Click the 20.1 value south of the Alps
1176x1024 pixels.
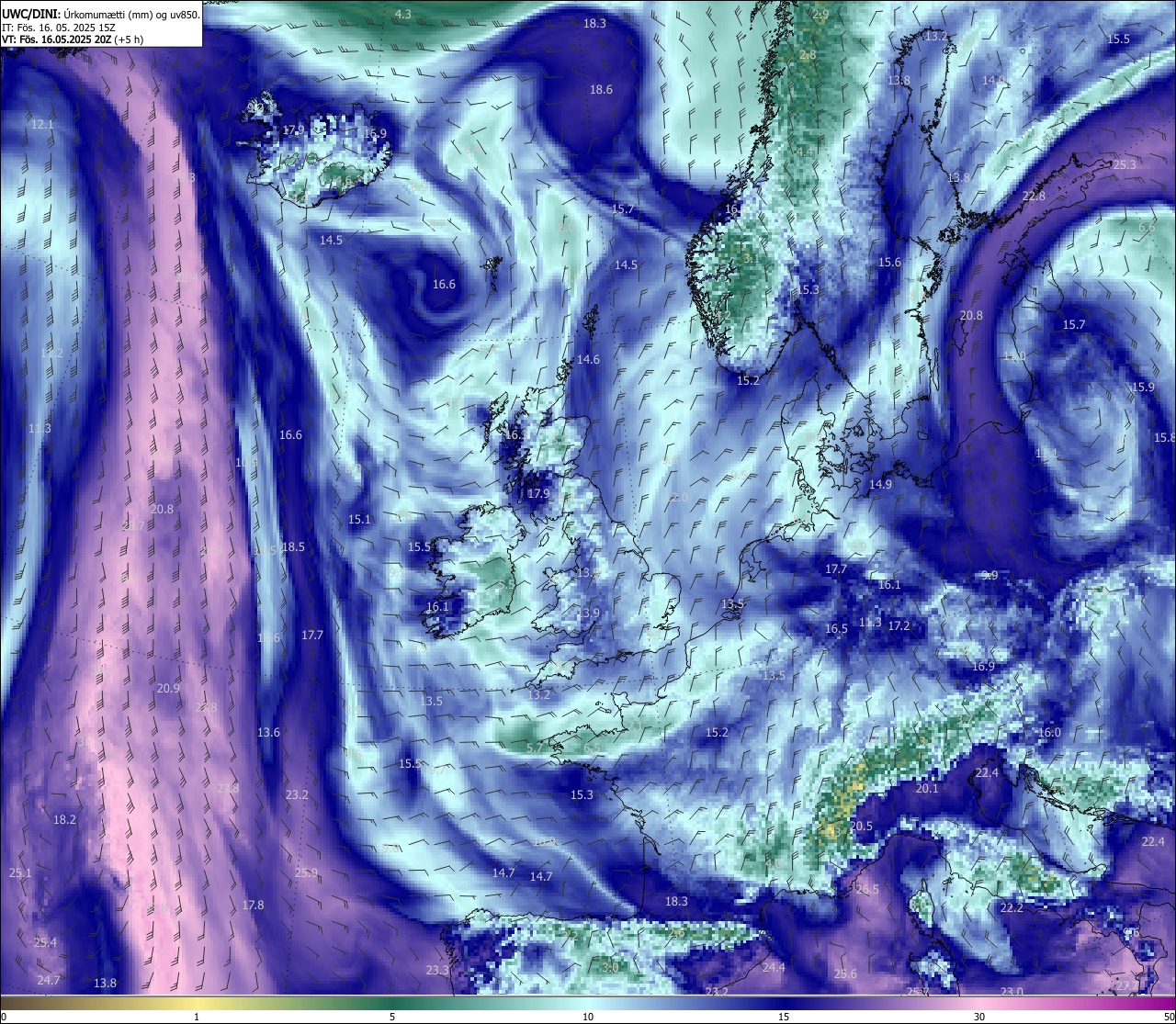coord(927,788)
